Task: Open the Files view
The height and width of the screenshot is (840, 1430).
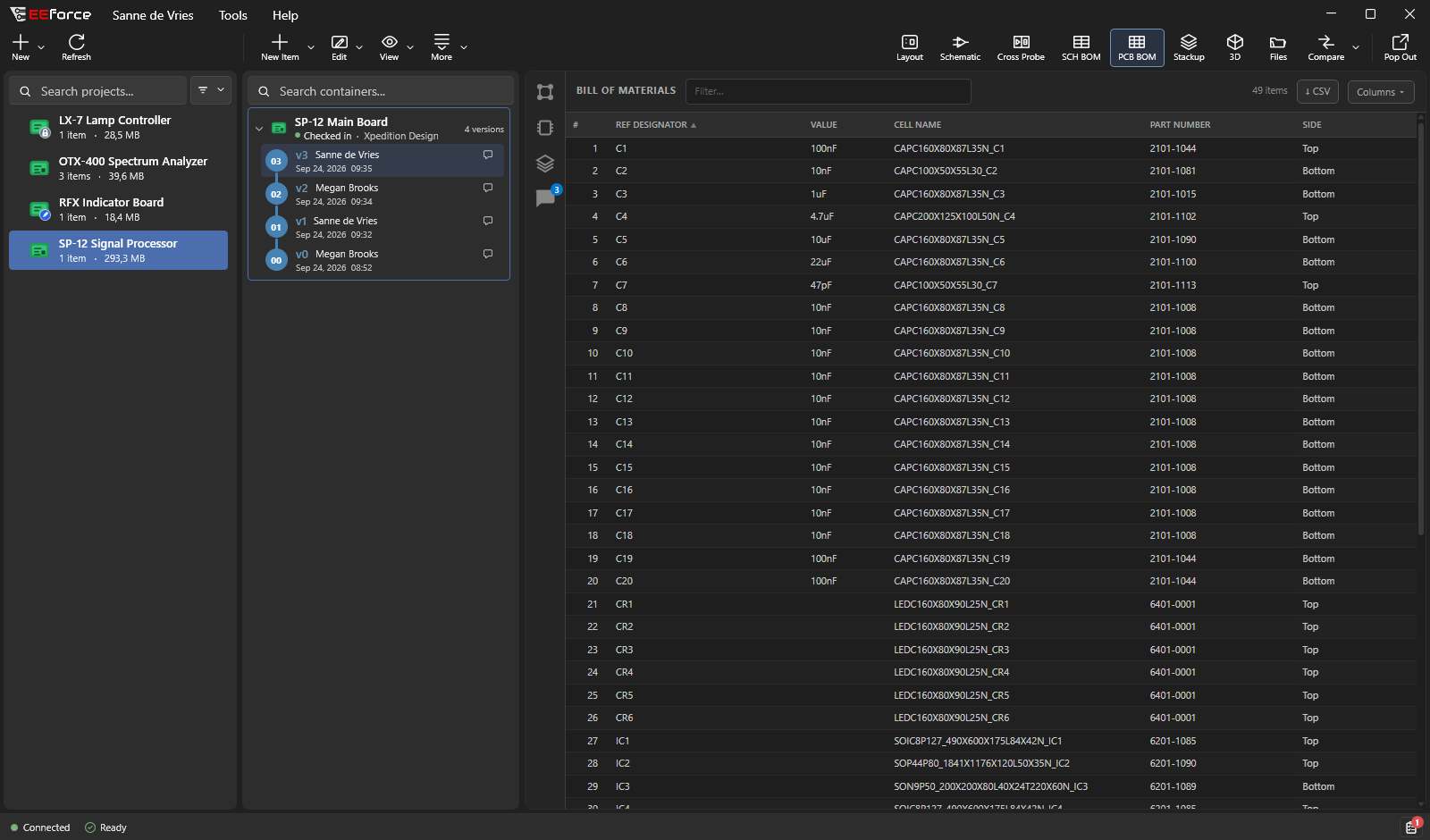Action: [1278, 47]
